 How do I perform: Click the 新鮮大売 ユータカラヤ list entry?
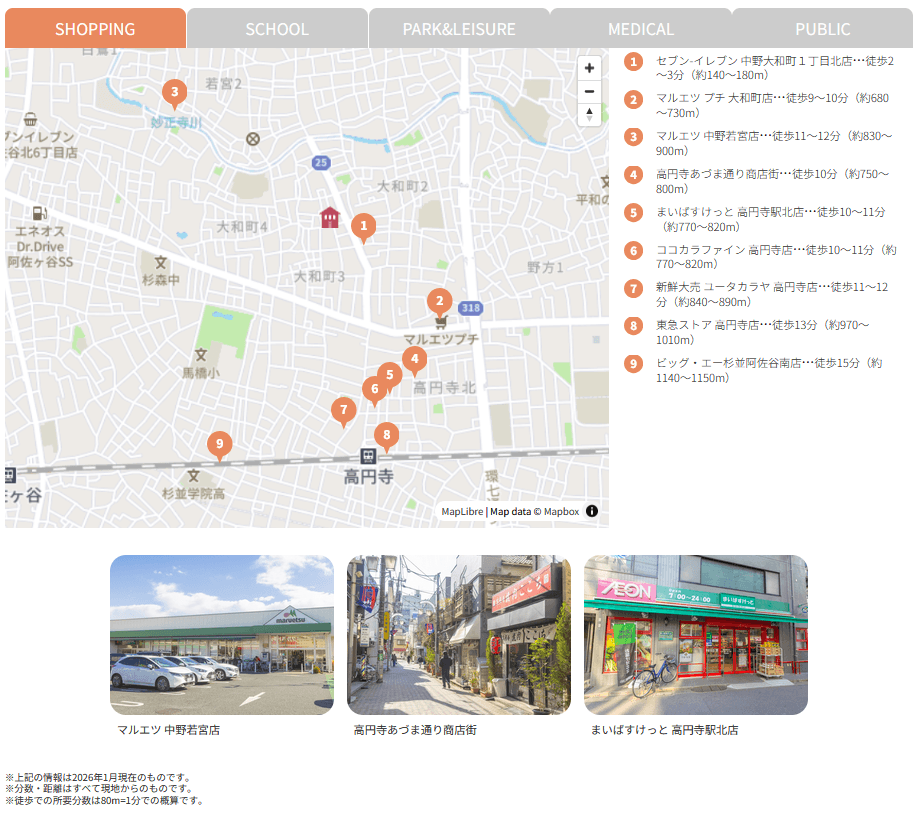coord(772,294)
